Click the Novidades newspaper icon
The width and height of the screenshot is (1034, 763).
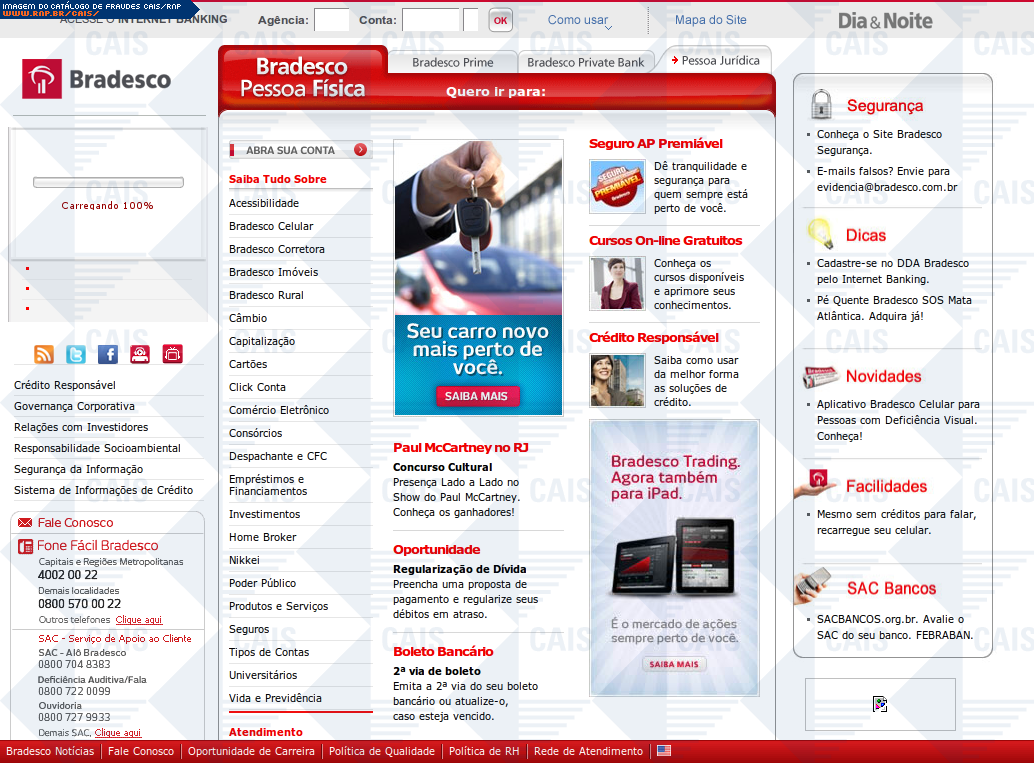[x=820, y=377]
